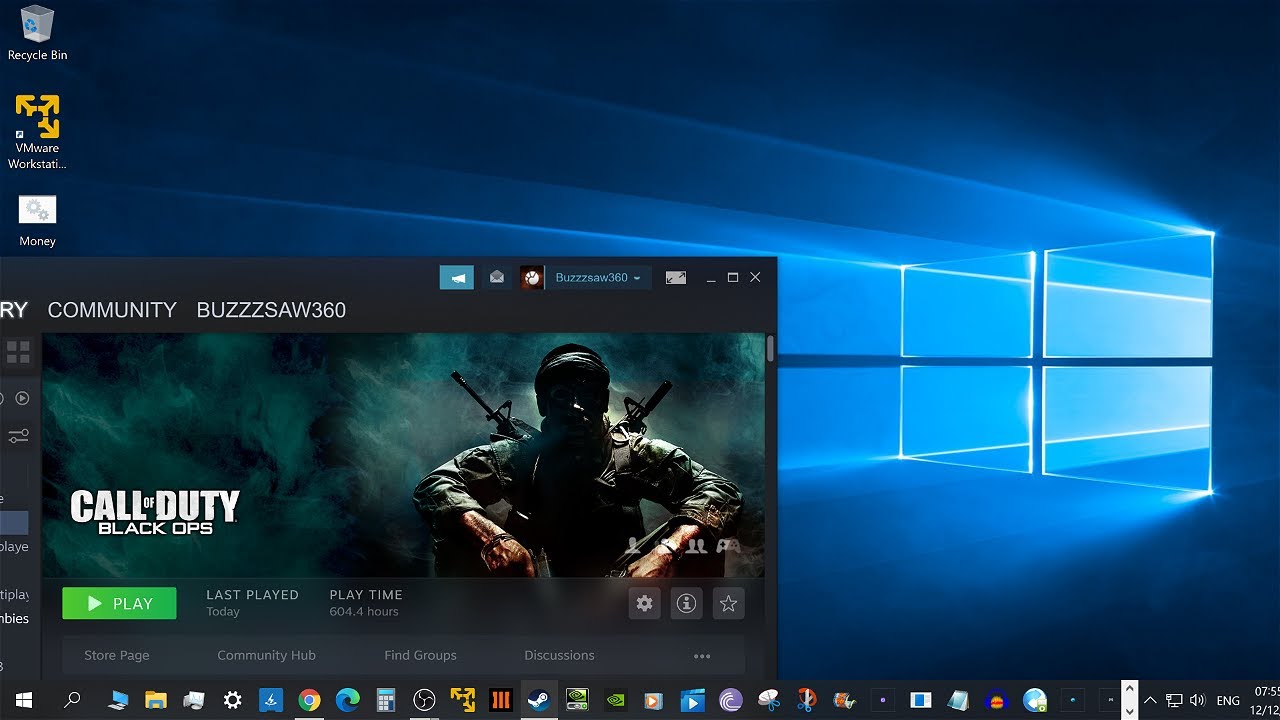Open game settings gear icon
The width and height of the screenshot is (1280, 720).
pyautogui.click(x=644, y=603)
